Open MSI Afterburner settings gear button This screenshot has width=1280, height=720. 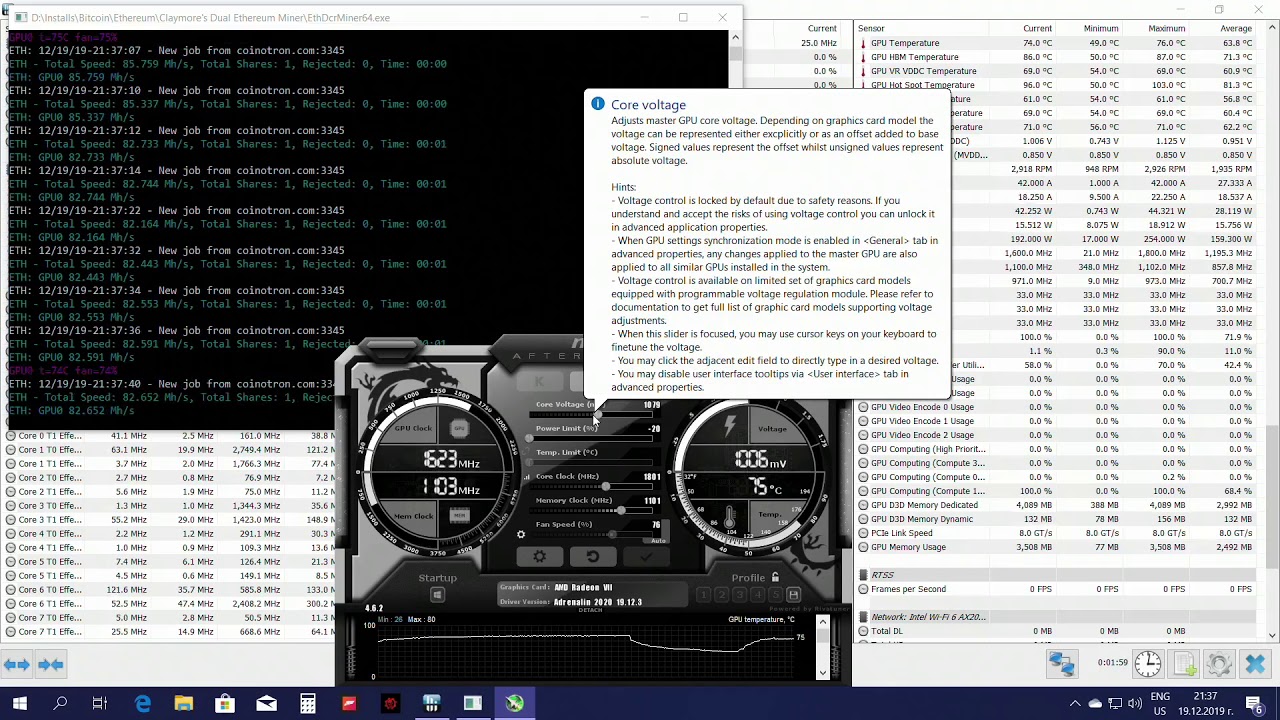click(x=540, y=556)
